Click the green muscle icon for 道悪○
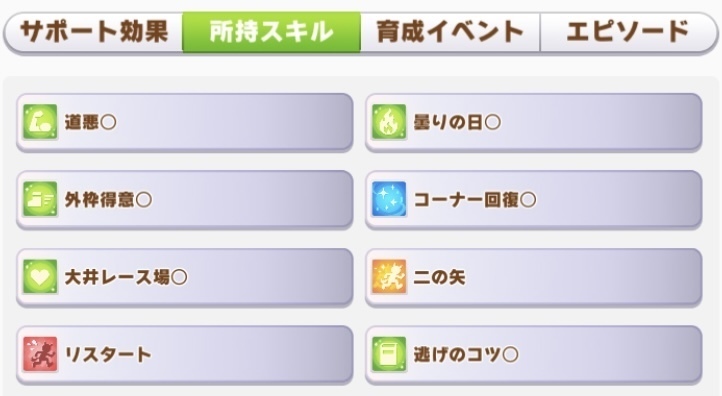 click(x=40, y=122)
